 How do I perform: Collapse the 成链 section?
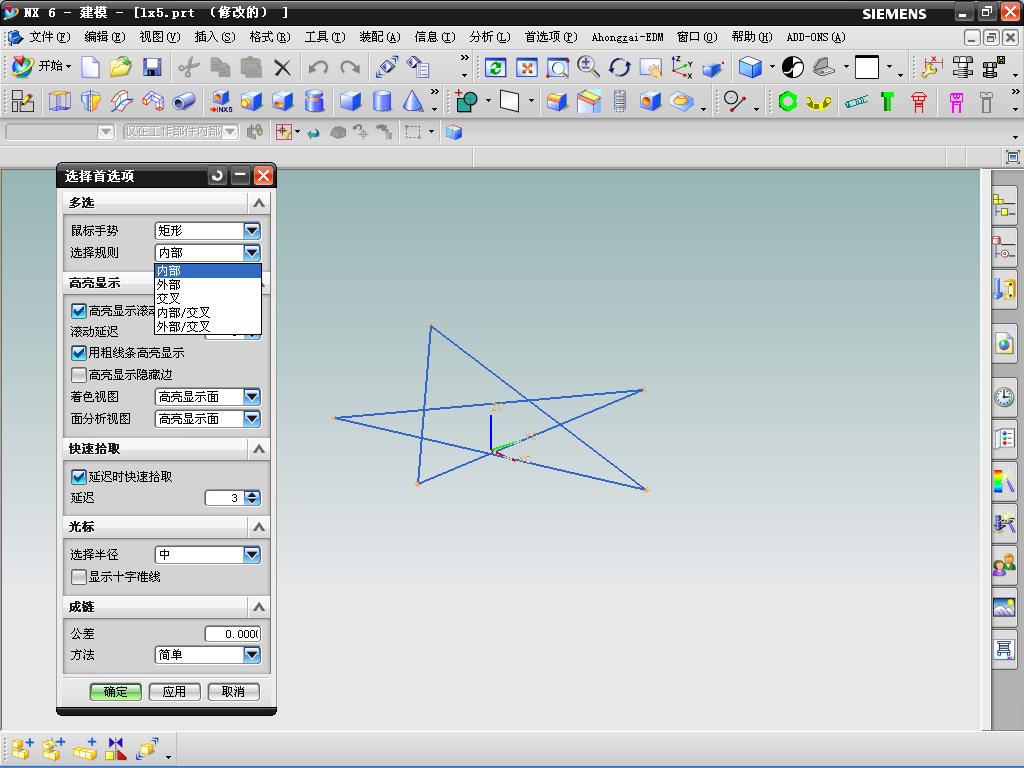point(259,607)
